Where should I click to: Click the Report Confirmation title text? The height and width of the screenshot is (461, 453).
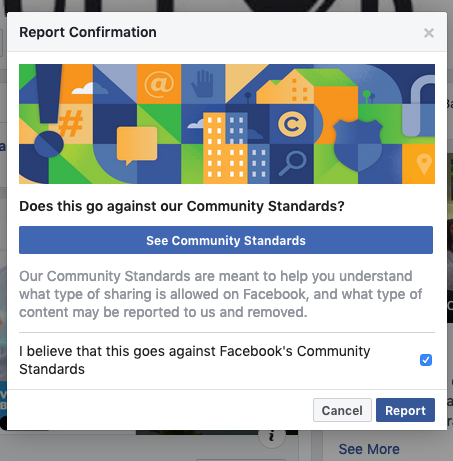[88, 32]
